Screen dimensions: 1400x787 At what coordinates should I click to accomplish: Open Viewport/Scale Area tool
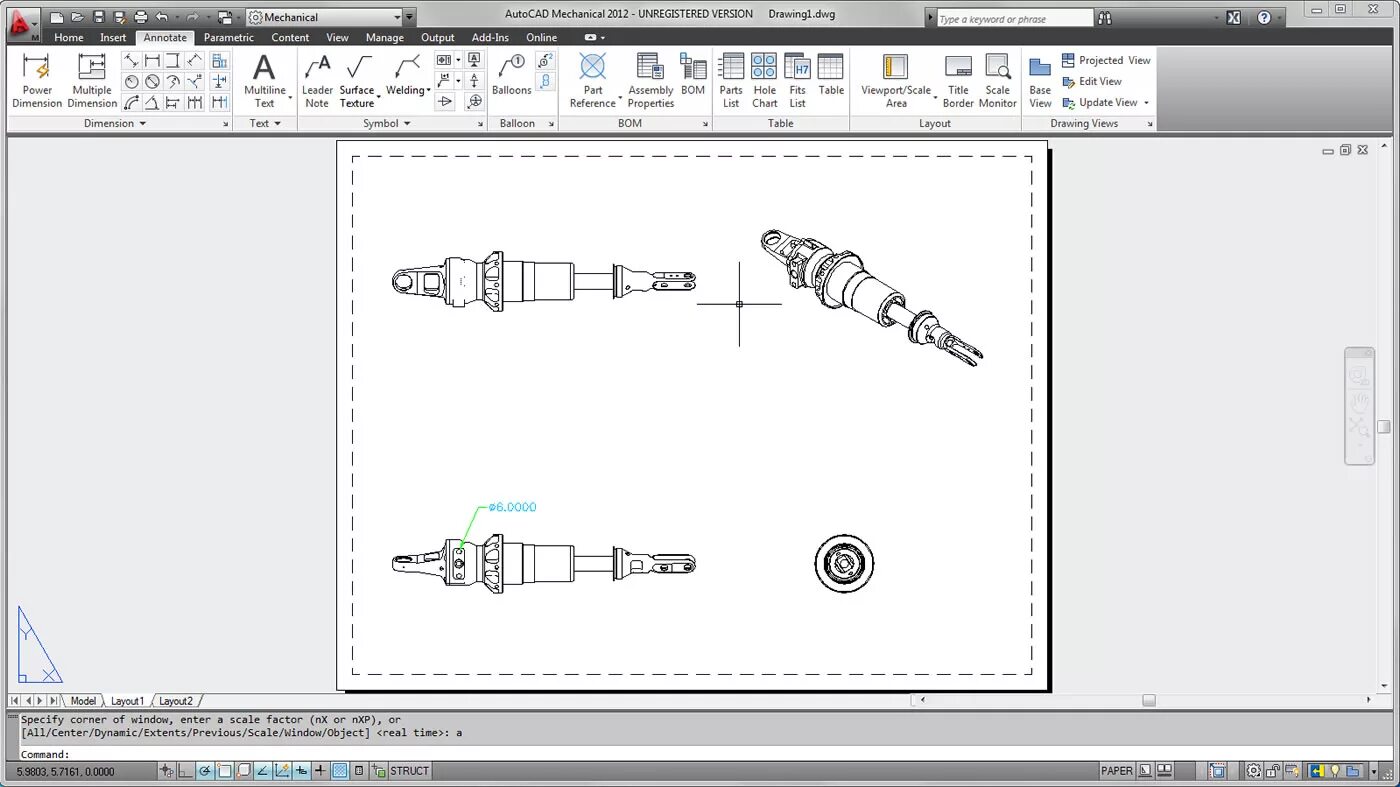point(896,81)
